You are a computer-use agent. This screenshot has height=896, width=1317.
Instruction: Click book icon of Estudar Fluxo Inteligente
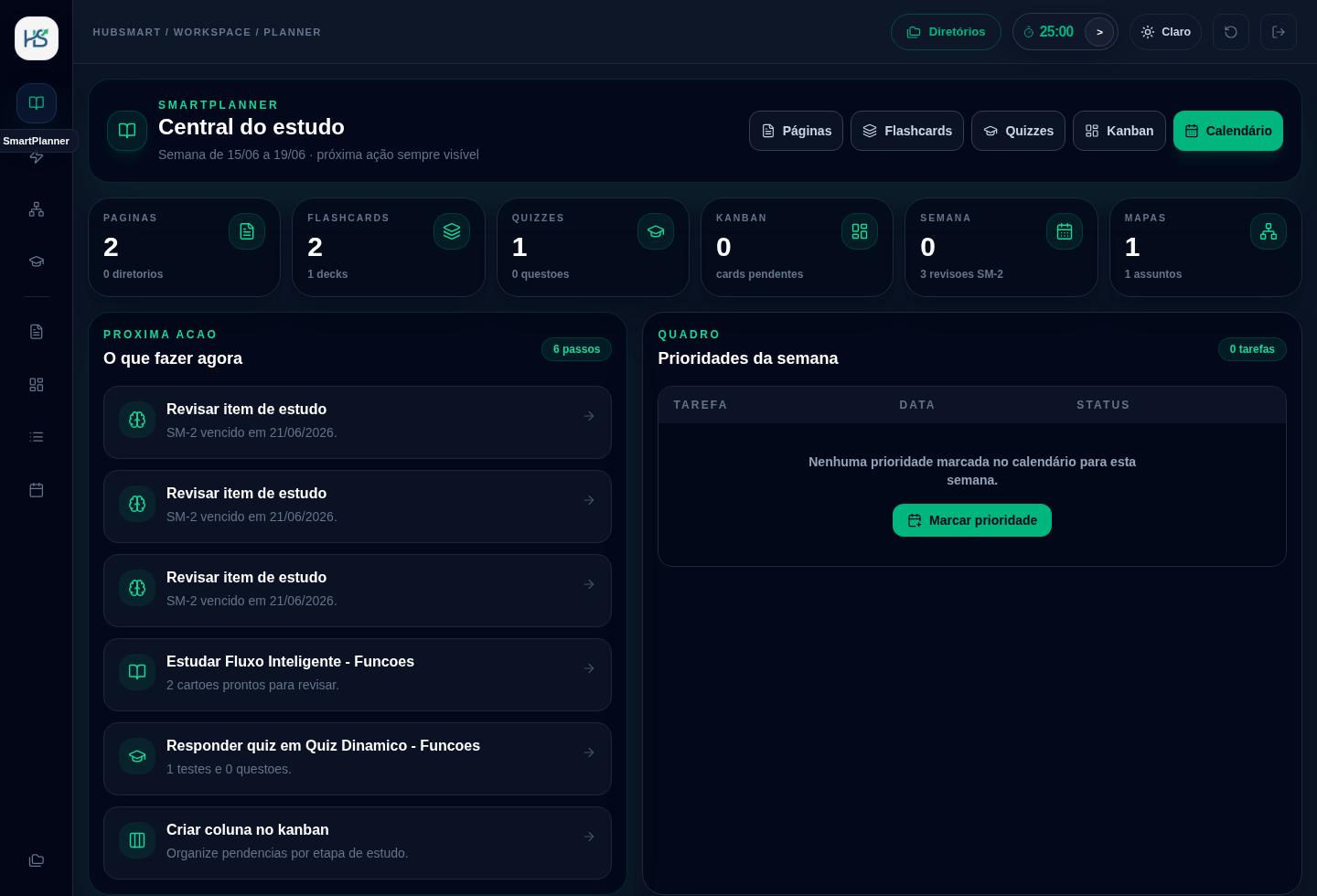tap(137, 672)
